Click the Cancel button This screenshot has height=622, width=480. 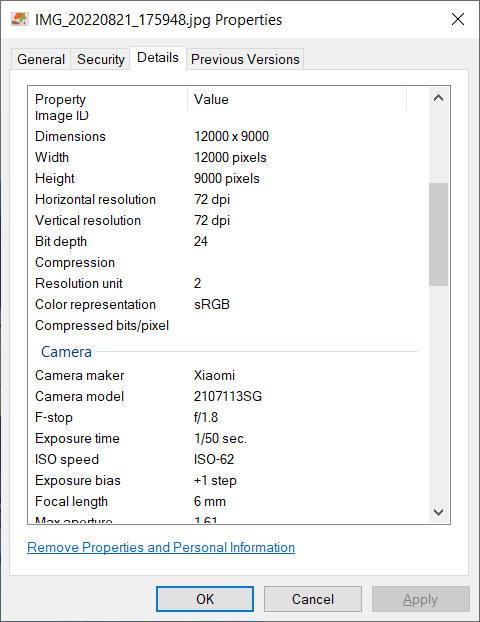coord(313,599)
